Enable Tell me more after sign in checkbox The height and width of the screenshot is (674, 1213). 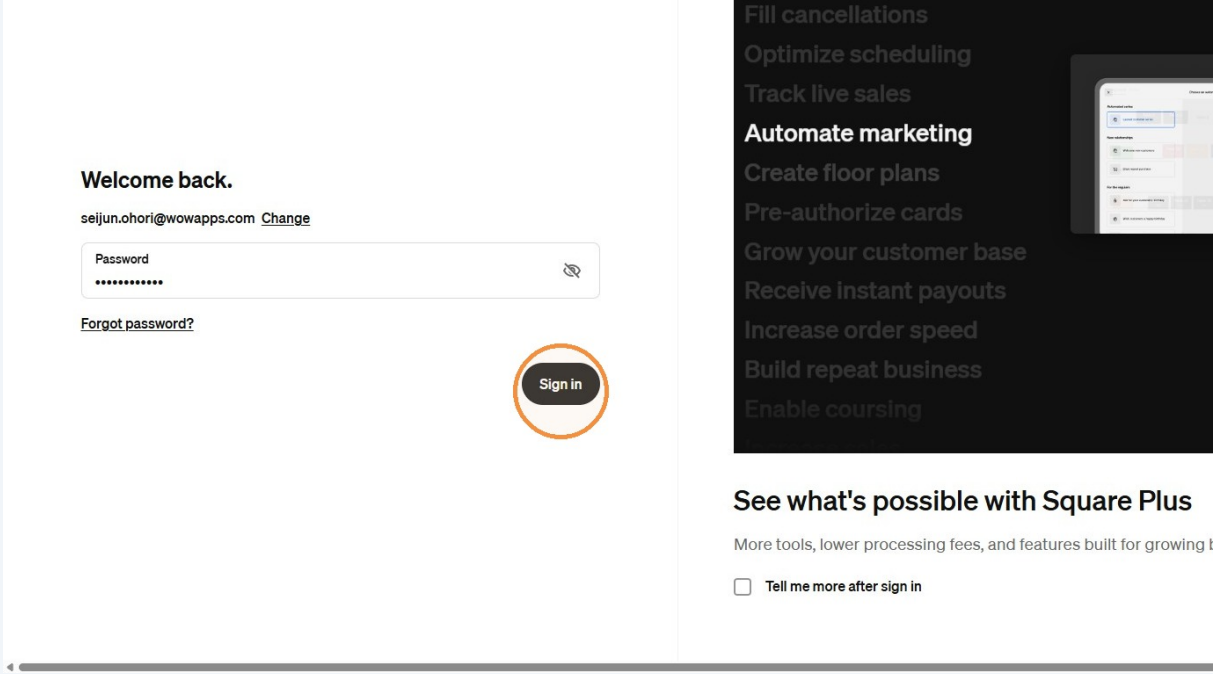coord(742,587)
